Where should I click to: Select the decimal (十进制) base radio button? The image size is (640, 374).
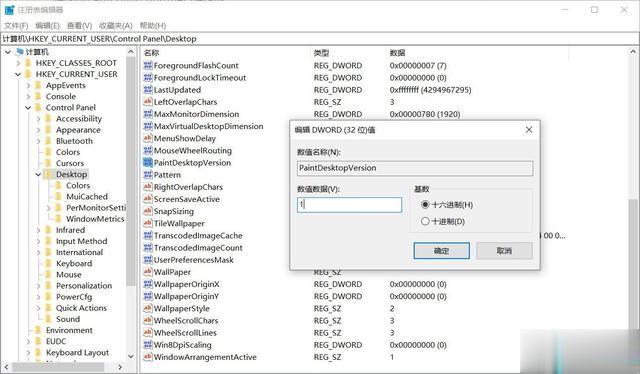click(x=425, y=221)
